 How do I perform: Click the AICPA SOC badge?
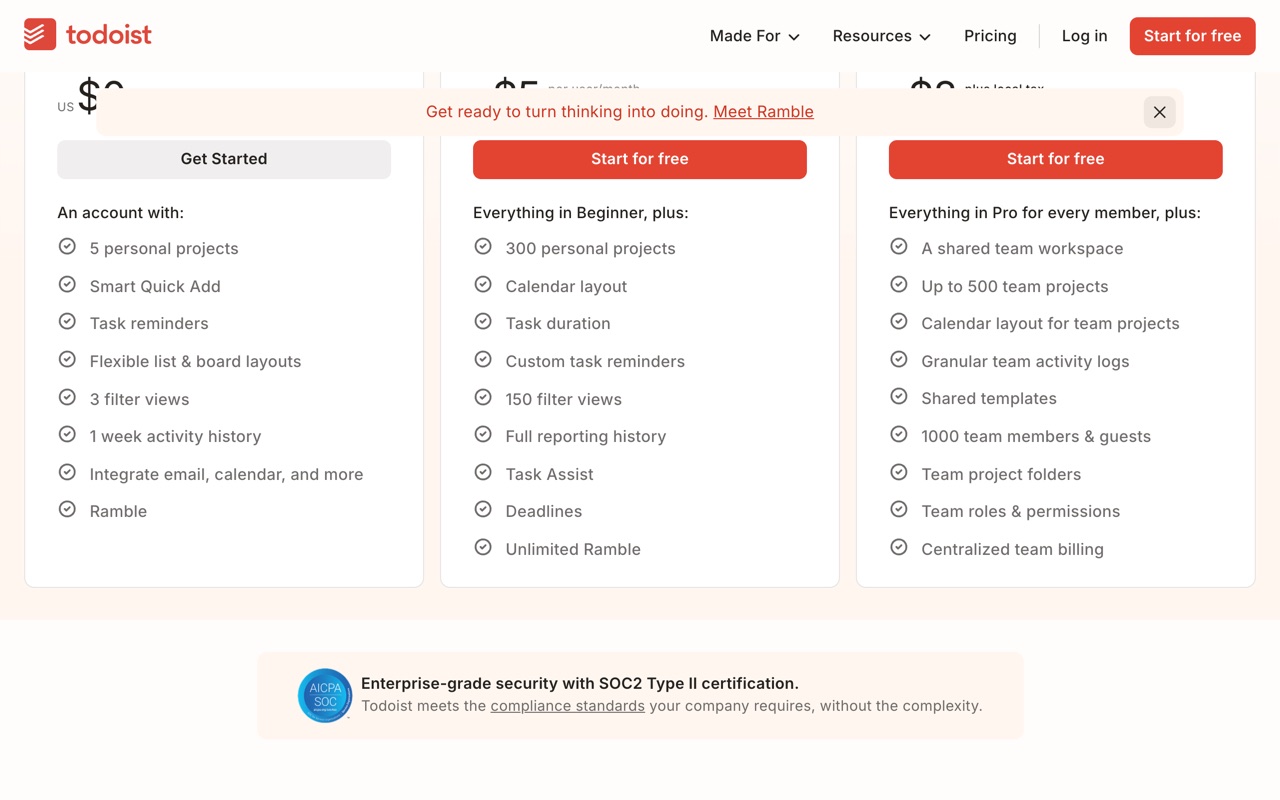click(x=325, y=695)
